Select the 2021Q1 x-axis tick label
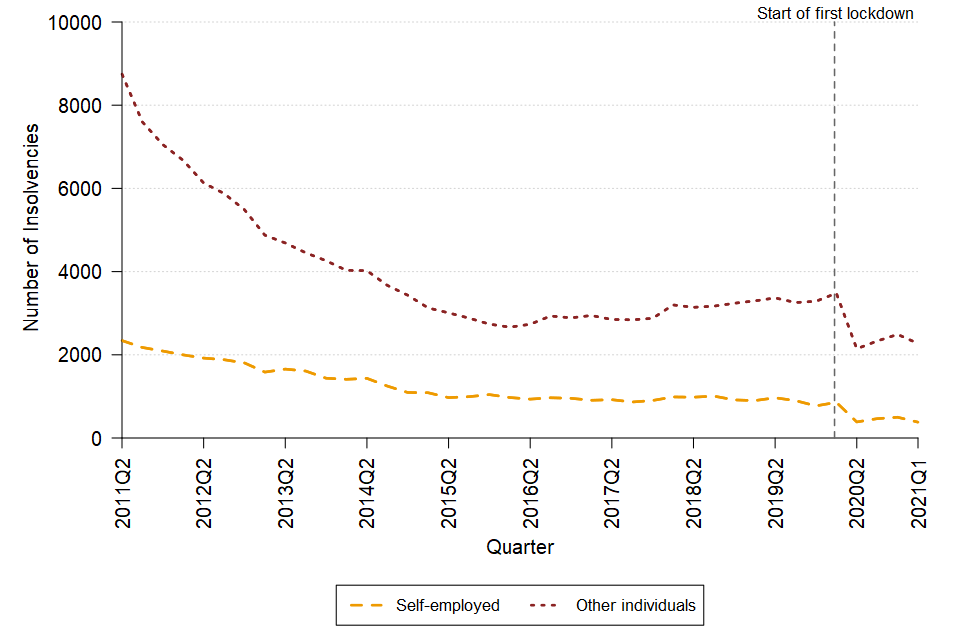 918,488
